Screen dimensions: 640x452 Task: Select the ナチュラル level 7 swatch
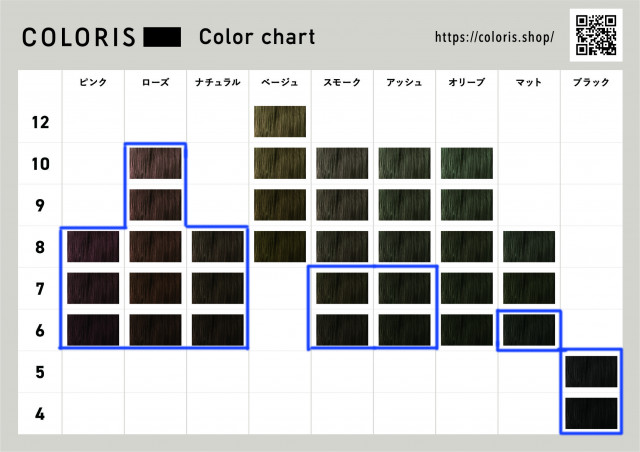point(217,288)
